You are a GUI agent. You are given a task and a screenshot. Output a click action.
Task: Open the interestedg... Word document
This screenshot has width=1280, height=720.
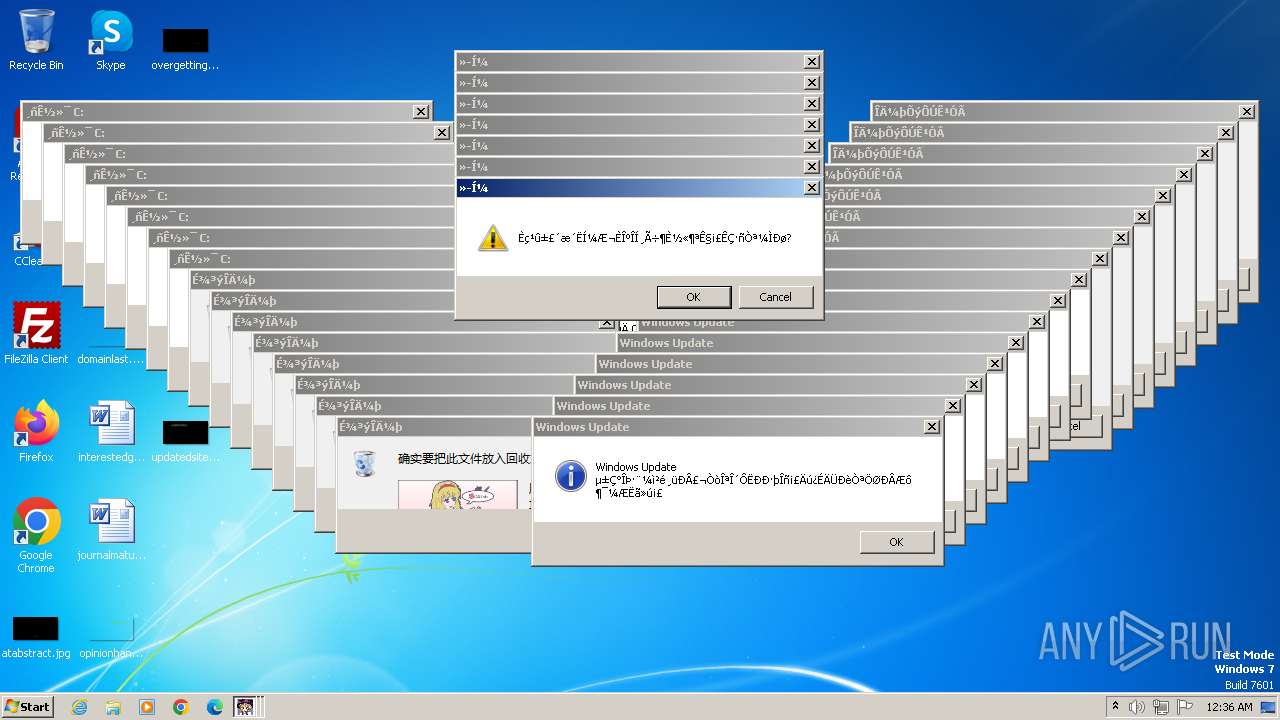coord(111,431)
